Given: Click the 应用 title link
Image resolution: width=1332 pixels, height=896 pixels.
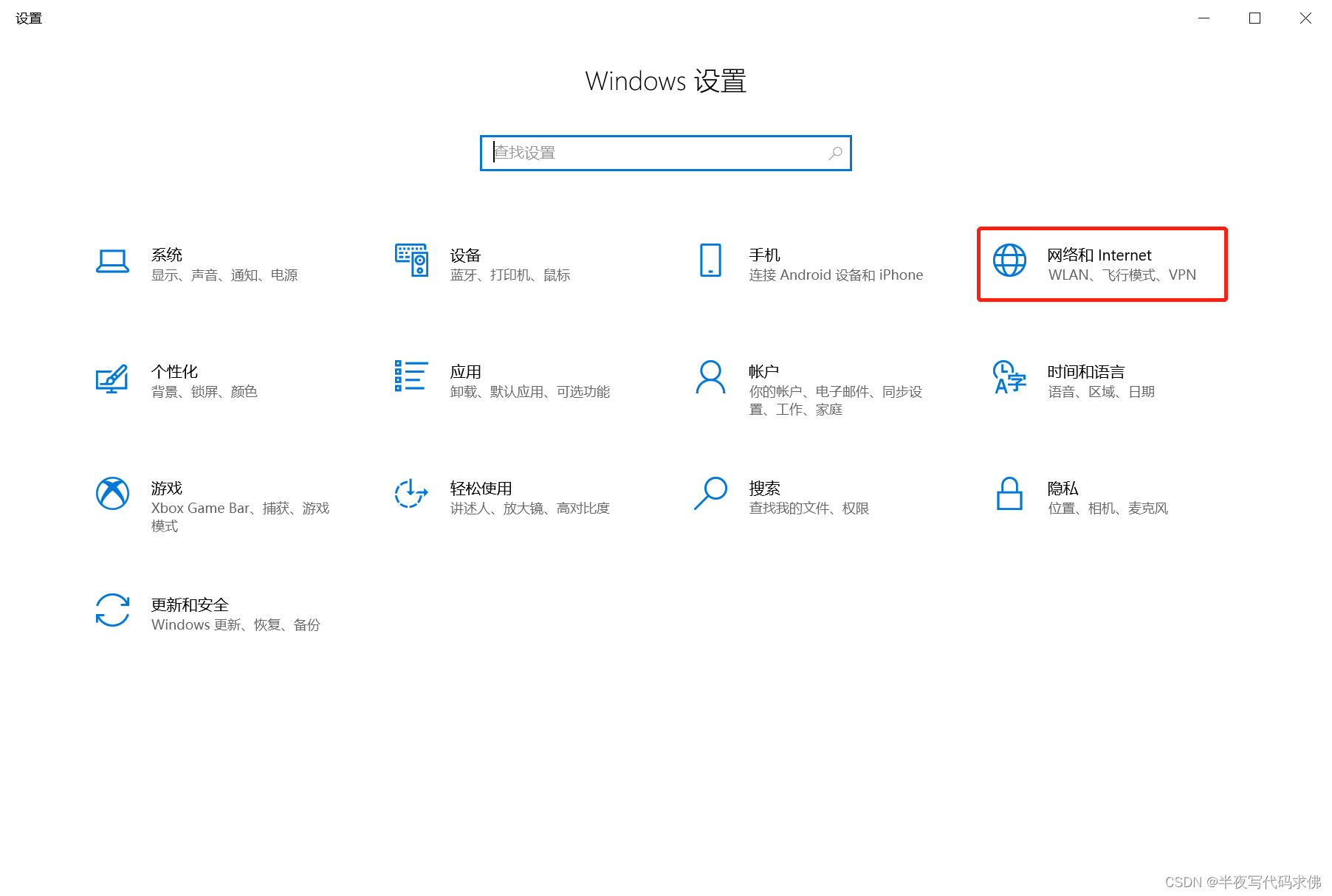Looking at the screenshot, I should 465,371.
